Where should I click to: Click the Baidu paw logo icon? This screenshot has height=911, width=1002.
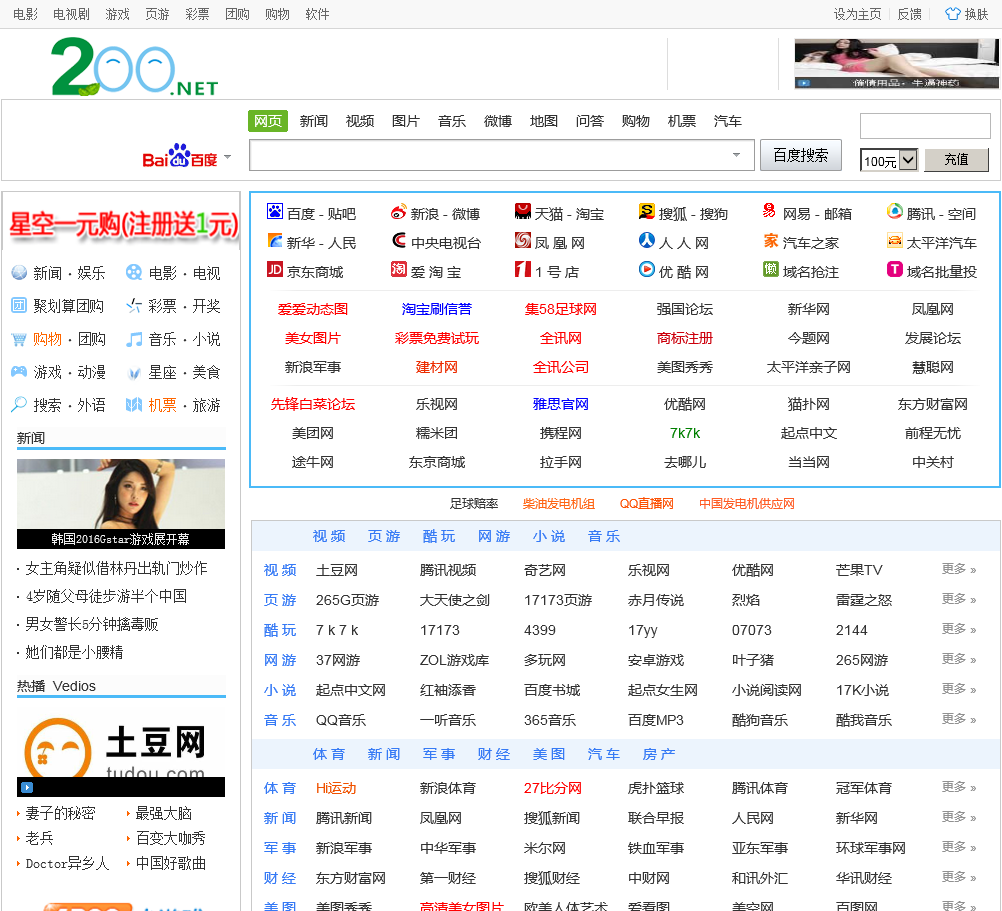pos(275,212)
